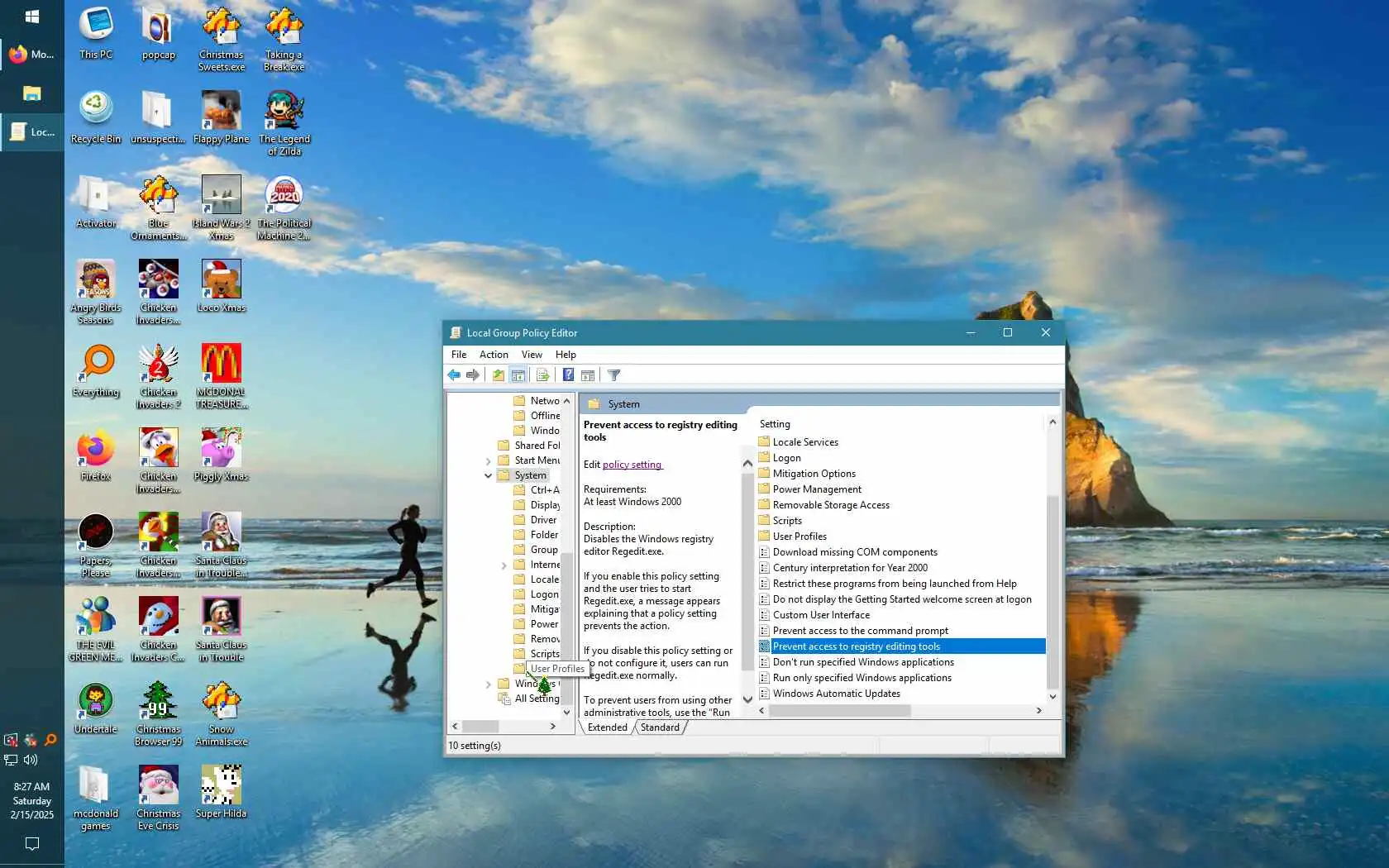
Task: Switch to the Extended tab
Action: [608, 727]
